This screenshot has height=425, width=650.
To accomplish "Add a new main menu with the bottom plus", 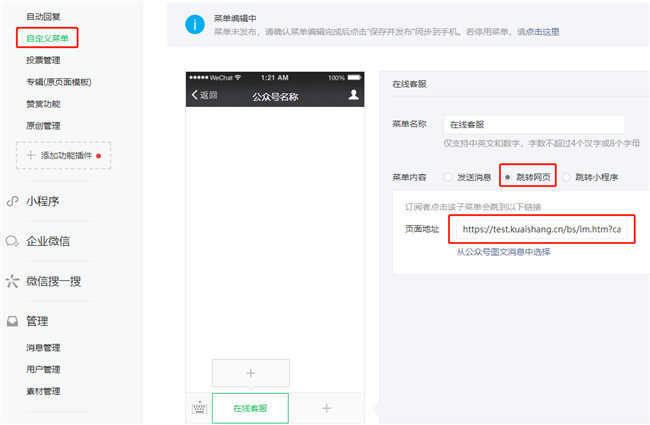I will coord(326,408).
